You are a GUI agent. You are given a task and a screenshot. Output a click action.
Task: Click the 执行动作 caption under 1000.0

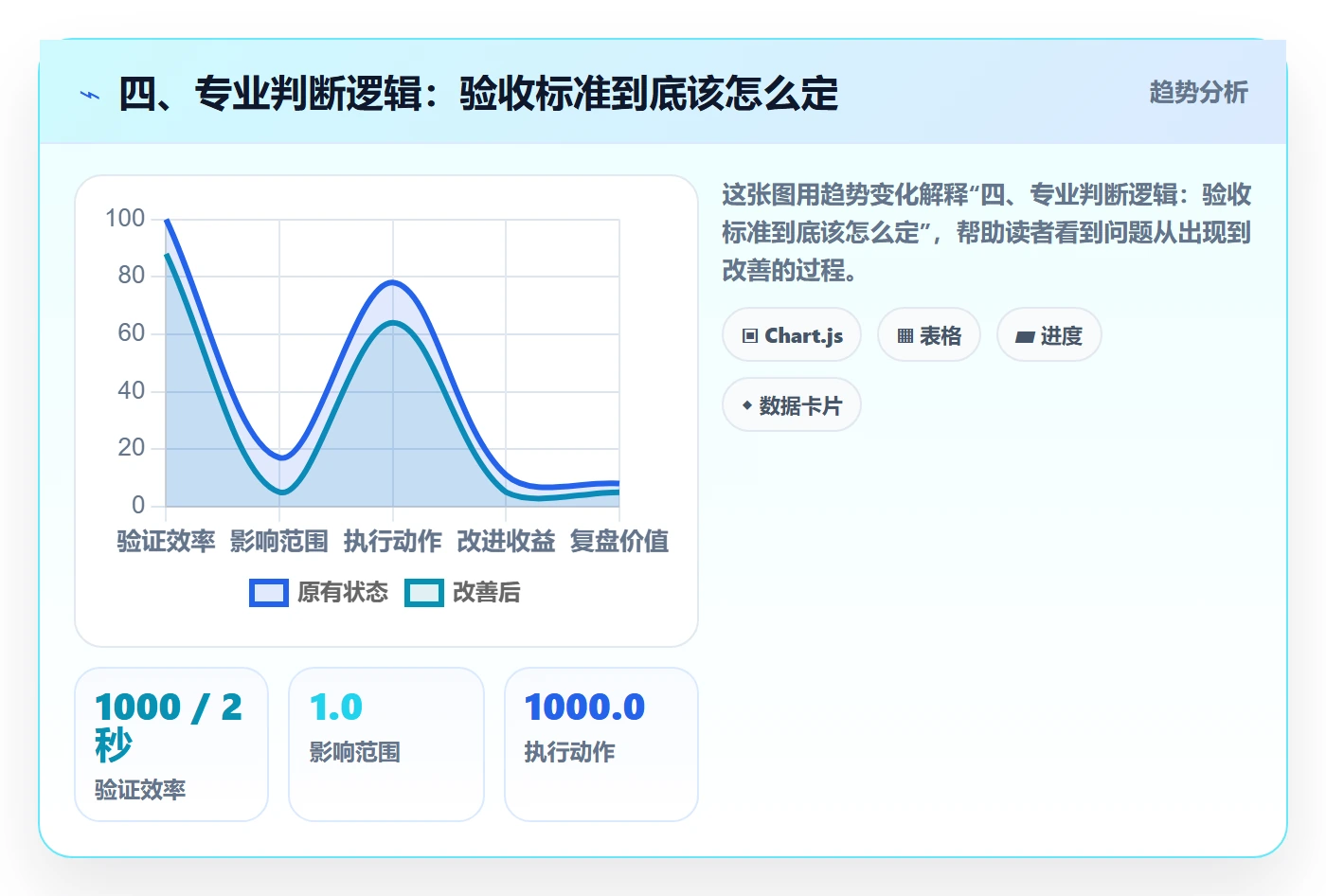[x=570, y=752]
